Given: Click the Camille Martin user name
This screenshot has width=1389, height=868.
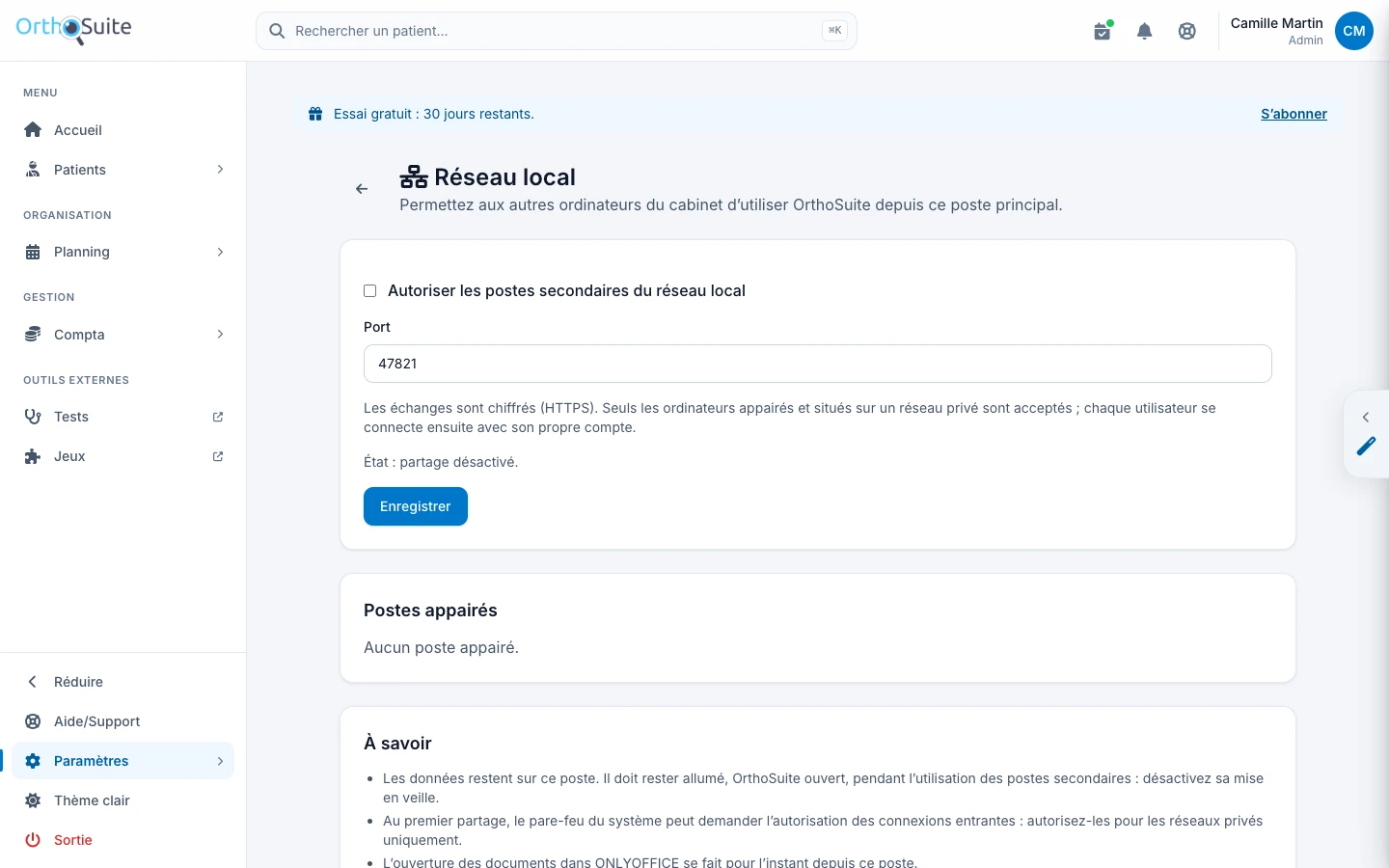Looking at the screenshot, I should point(1276,23).
